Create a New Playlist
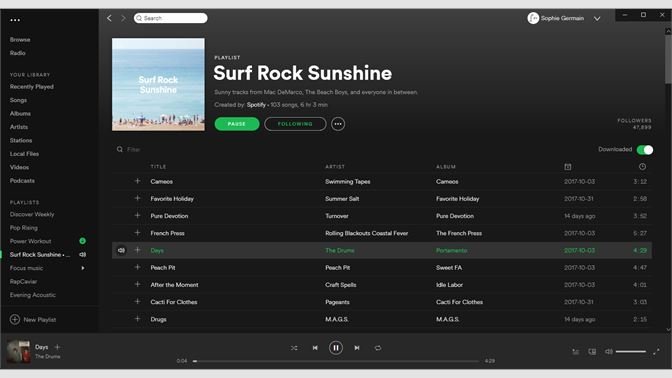Screen dimensions: 672x378 point(33,320)
